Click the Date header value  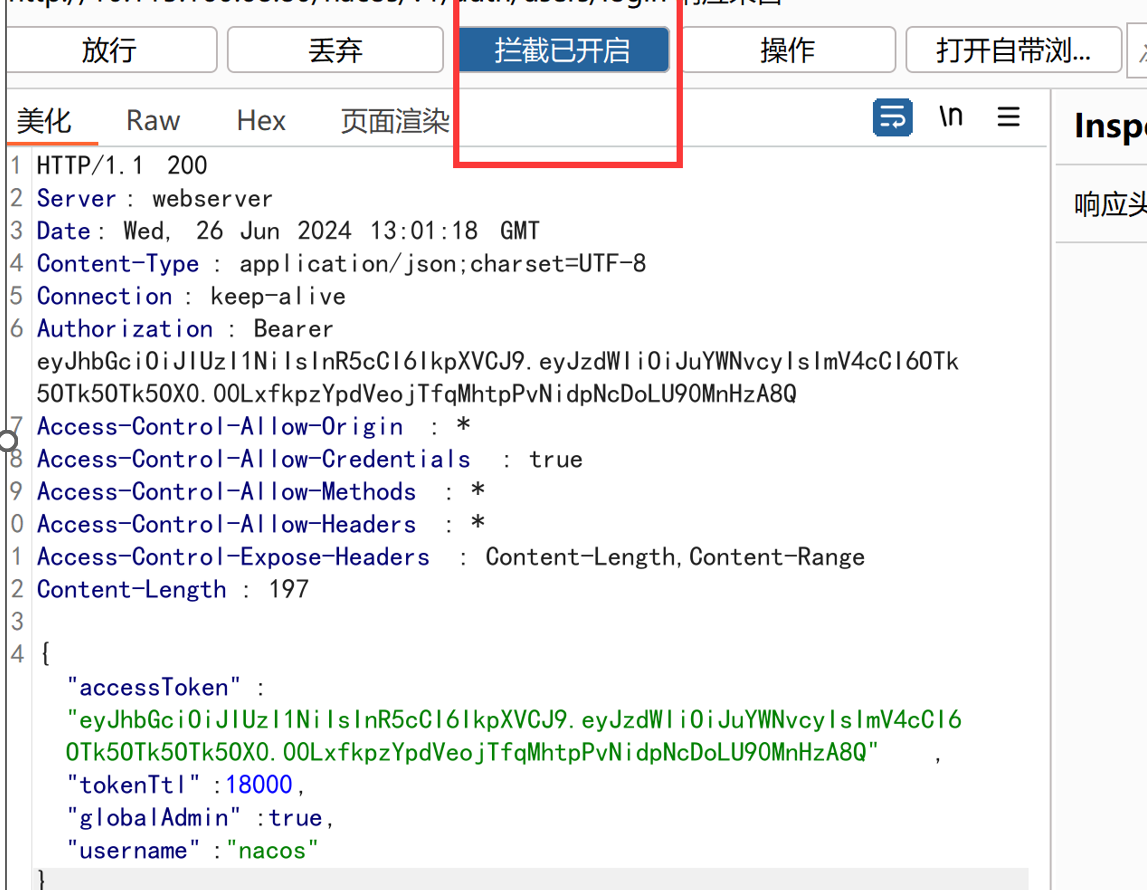331,230
